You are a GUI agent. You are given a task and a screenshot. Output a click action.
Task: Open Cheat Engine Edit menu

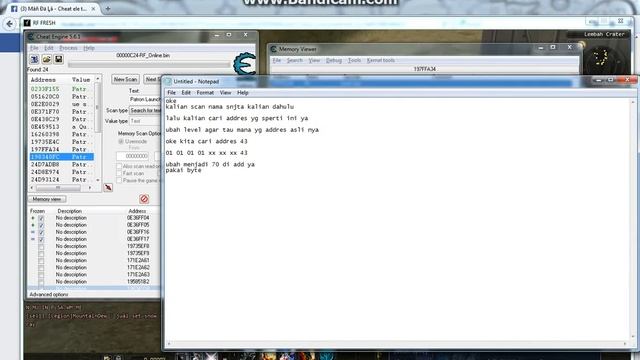coord(49,48)
